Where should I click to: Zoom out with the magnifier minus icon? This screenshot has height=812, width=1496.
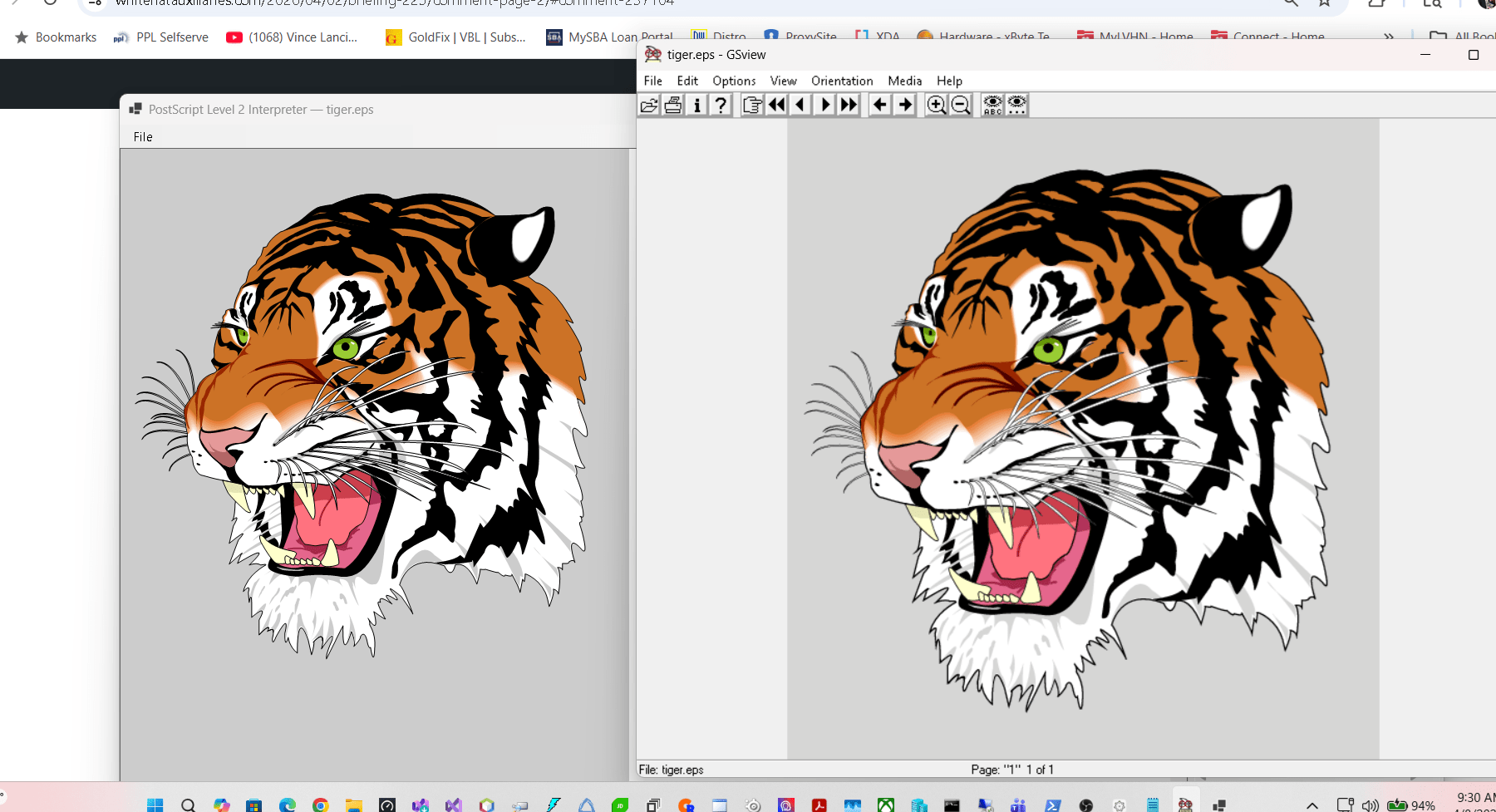tap(961, 105)
